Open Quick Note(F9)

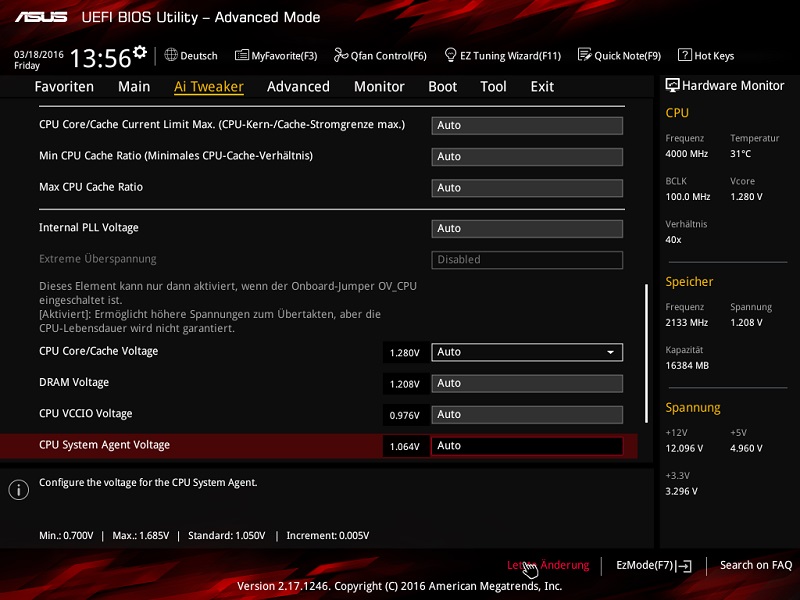coord(619,56)
